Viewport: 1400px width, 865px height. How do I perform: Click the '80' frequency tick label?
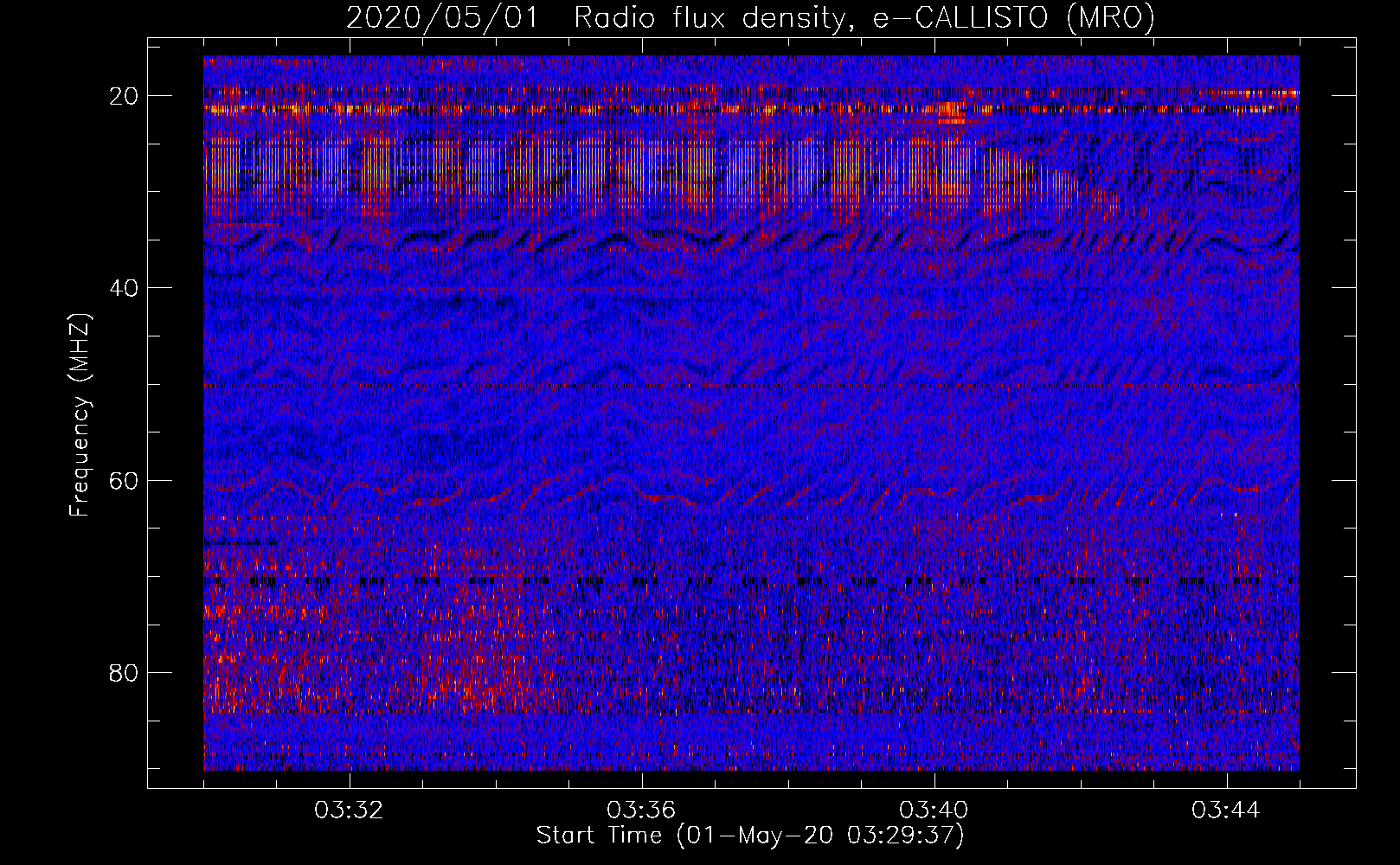[x=125, y=672]
